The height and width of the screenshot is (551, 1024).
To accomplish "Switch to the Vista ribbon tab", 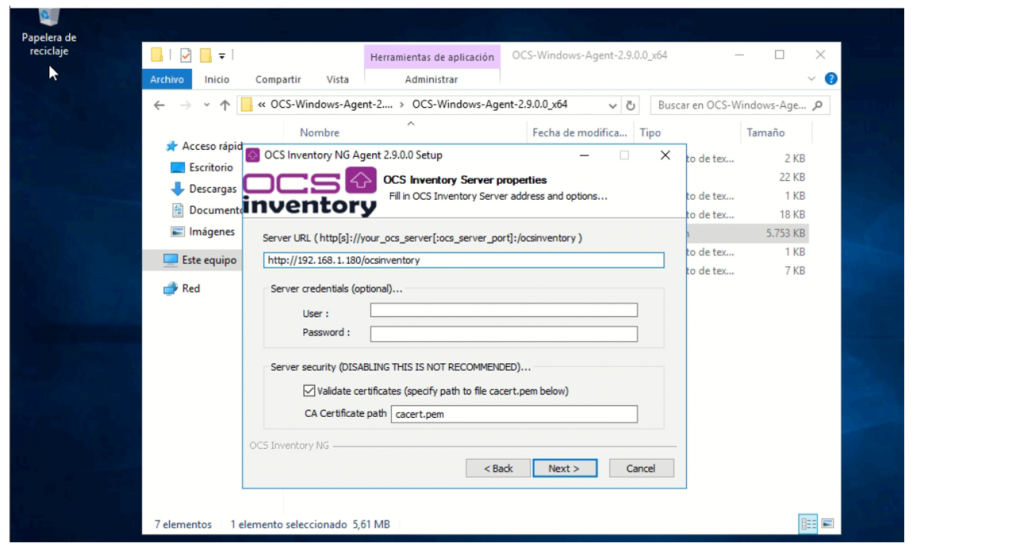I will [338, 79].
